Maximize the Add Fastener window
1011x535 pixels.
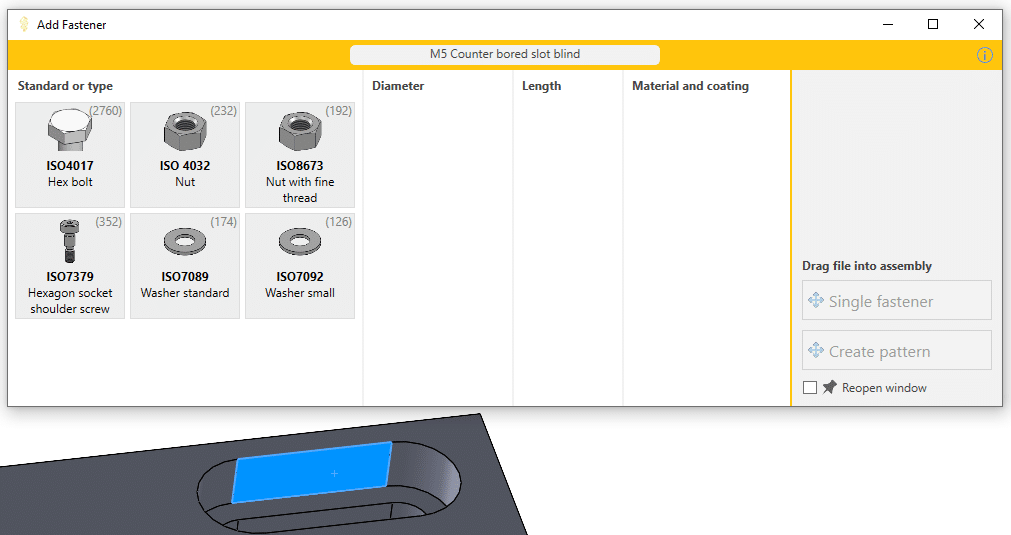coord(933,25)
